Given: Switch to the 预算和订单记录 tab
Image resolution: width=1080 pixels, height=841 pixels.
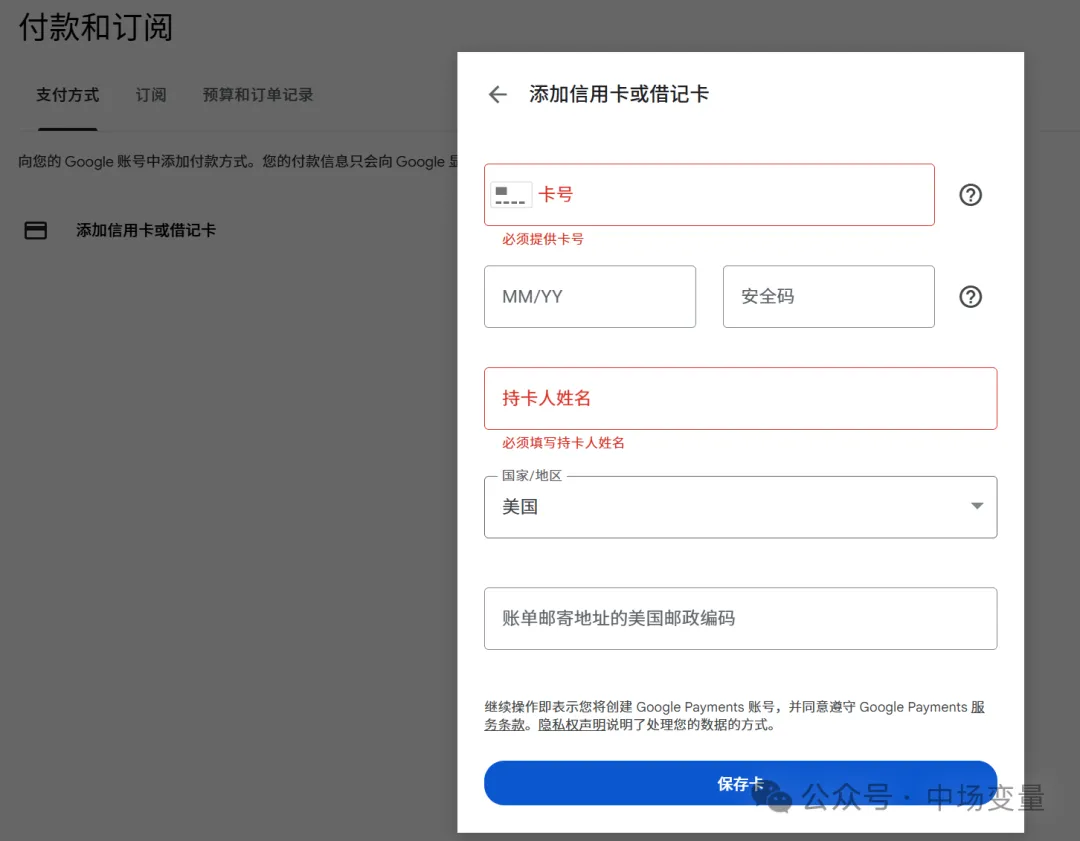Looking at the screenshot, I should 258,95.
